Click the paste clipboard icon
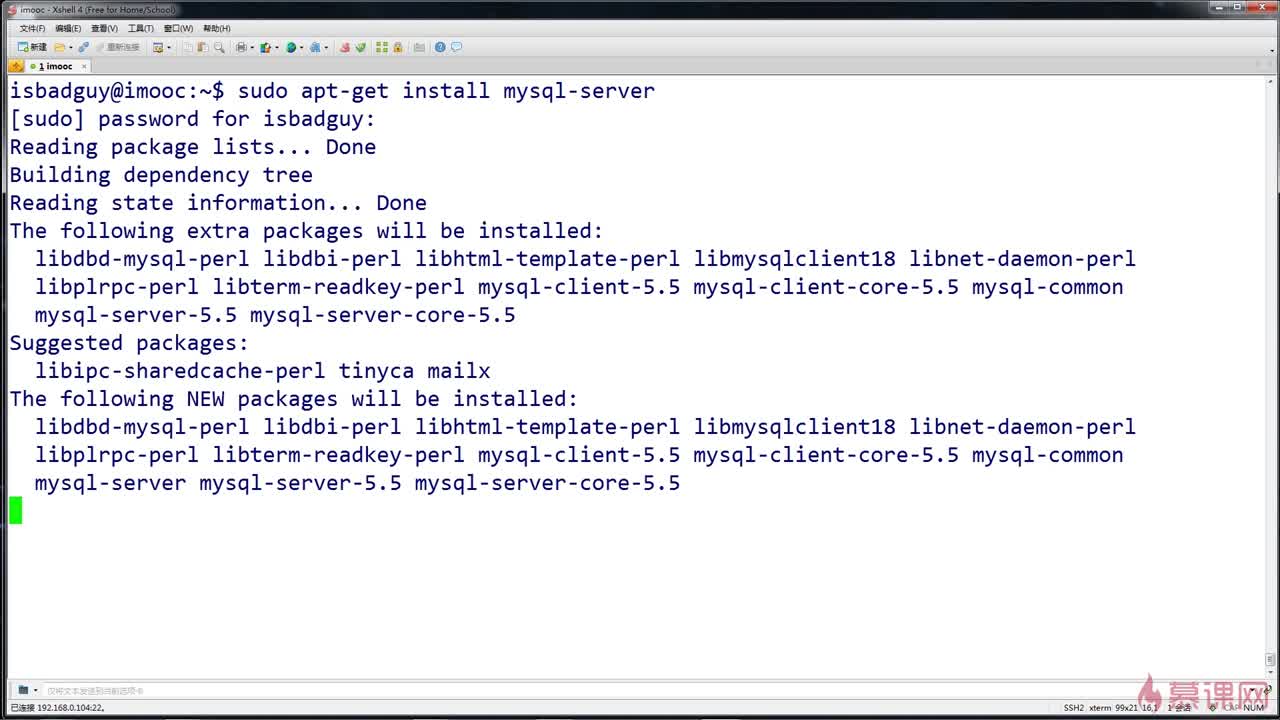 [203, 47]
